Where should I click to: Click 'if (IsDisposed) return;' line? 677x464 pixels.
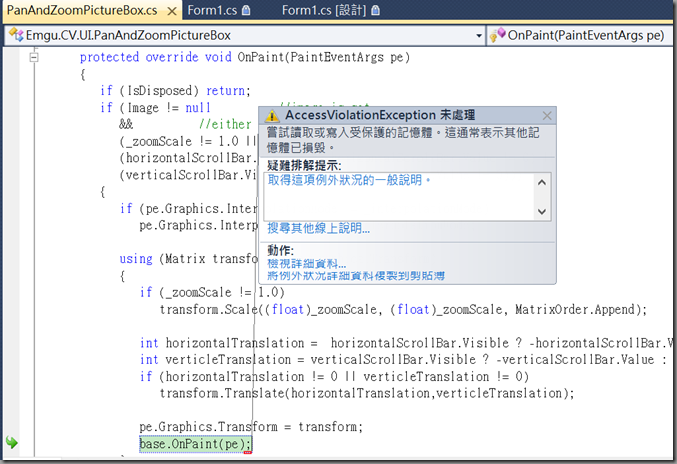(175, 91)
